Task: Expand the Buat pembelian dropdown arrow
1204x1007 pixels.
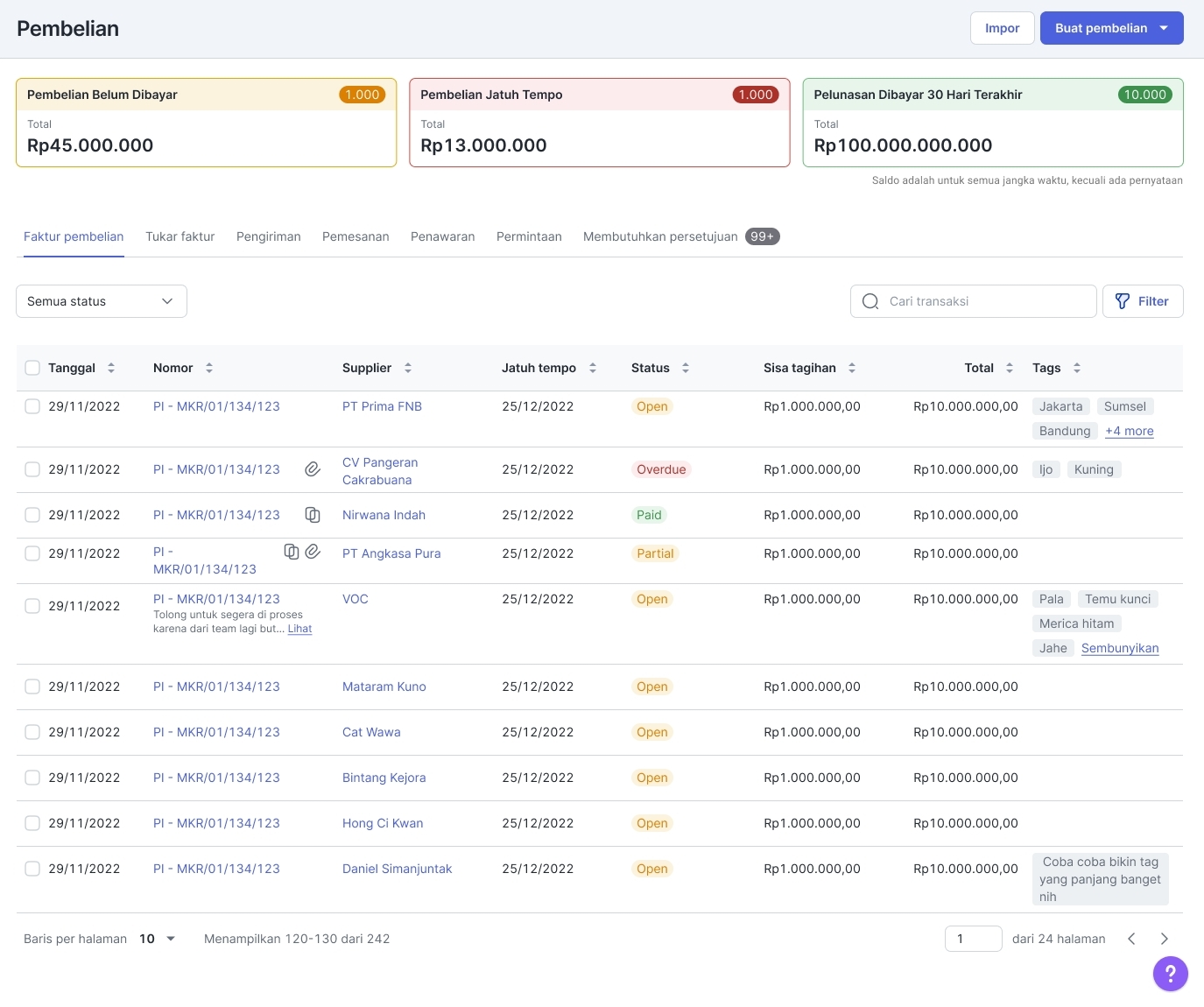Action: pos(1164,28)
